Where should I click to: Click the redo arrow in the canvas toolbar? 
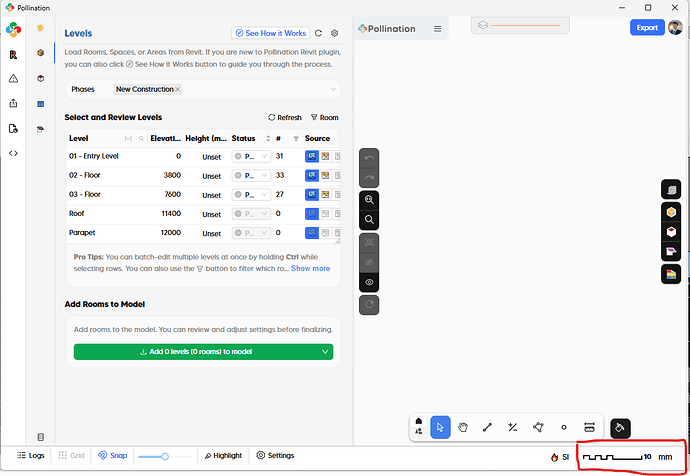(369, 177)
